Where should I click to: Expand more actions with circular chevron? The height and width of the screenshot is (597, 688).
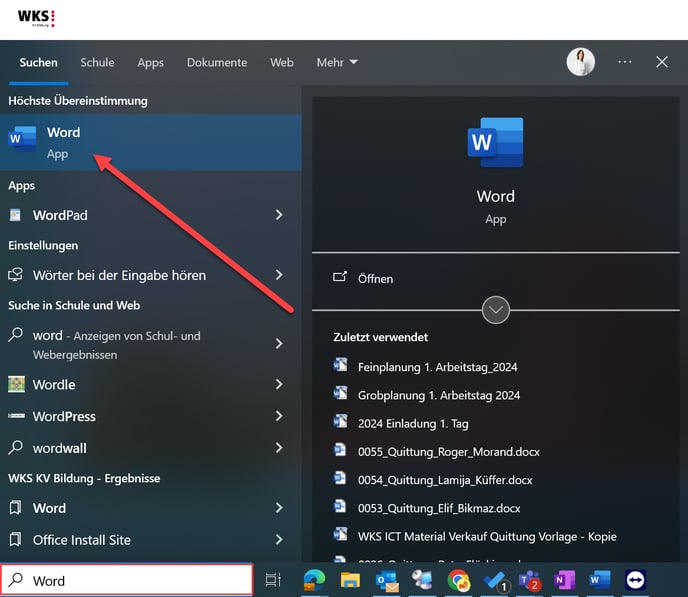pyautogui.click(x=496, y=310)
